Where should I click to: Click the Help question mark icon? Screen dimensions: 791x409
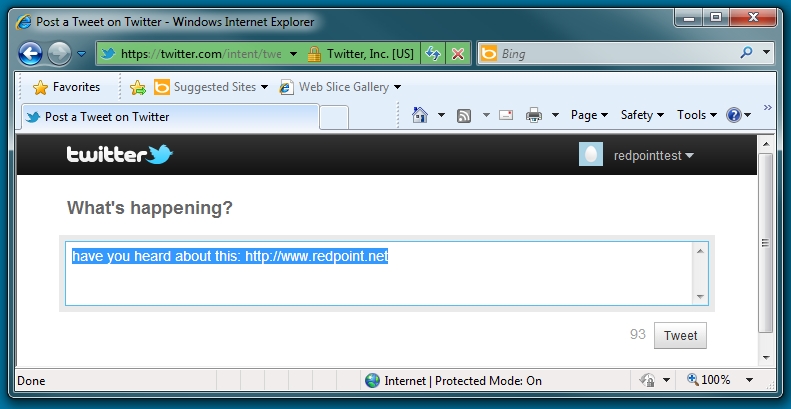[734, 115]
